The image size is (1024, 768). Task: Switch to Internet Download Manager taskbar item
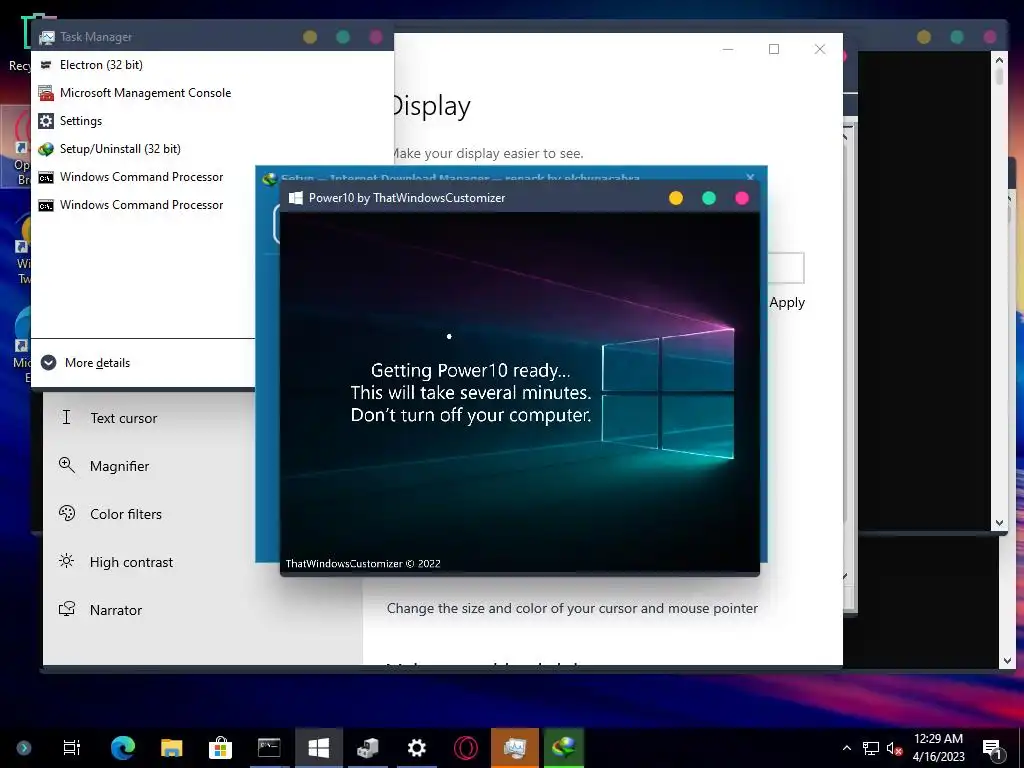(x=564, y=747)
